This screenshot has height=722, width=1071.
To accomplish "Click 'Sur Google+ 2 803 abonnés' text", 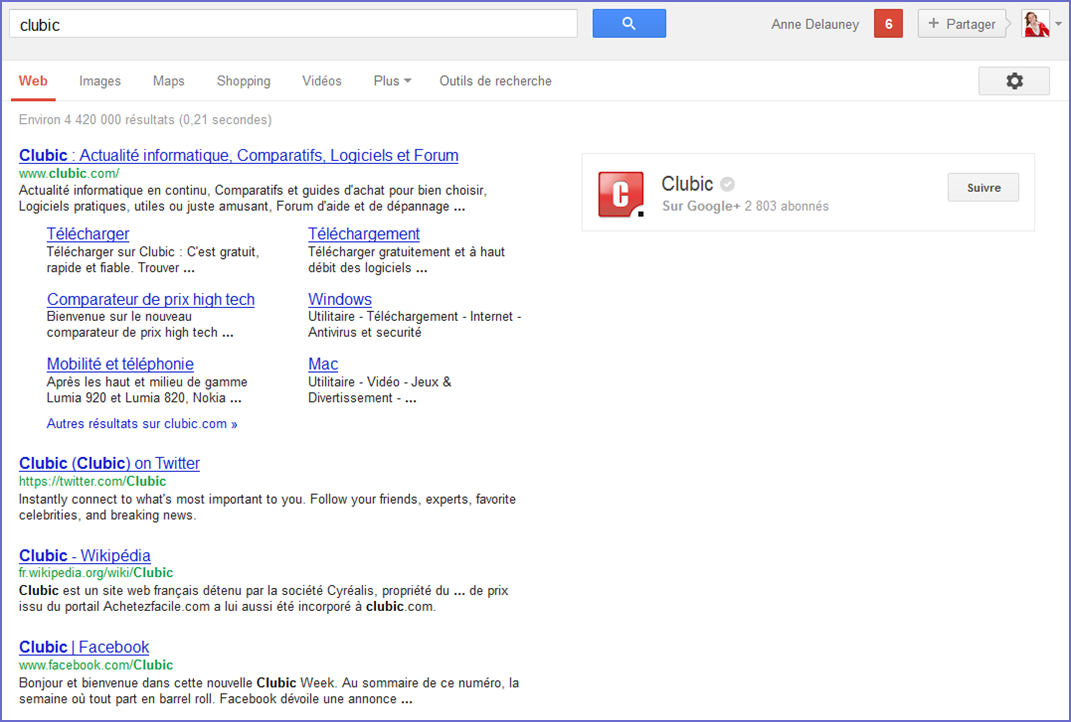I will (745, 206).
